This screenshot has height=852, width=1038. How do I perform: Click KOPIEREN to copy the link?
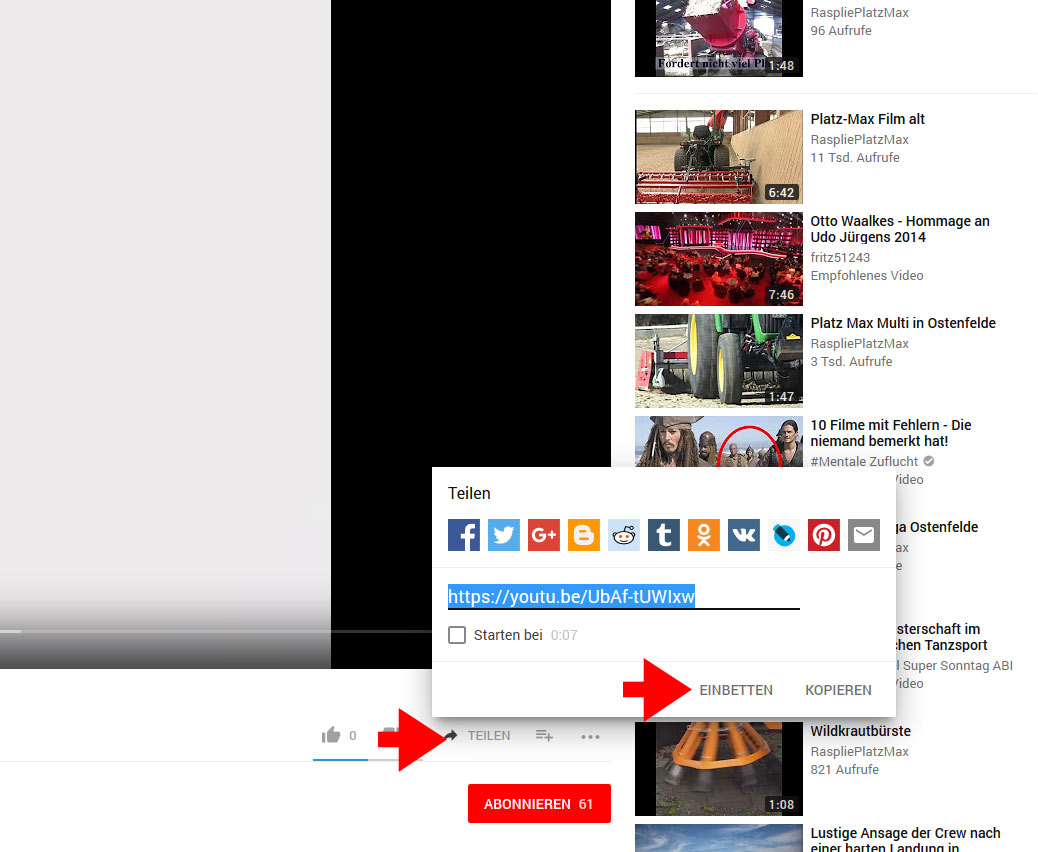tap(838, 690)
